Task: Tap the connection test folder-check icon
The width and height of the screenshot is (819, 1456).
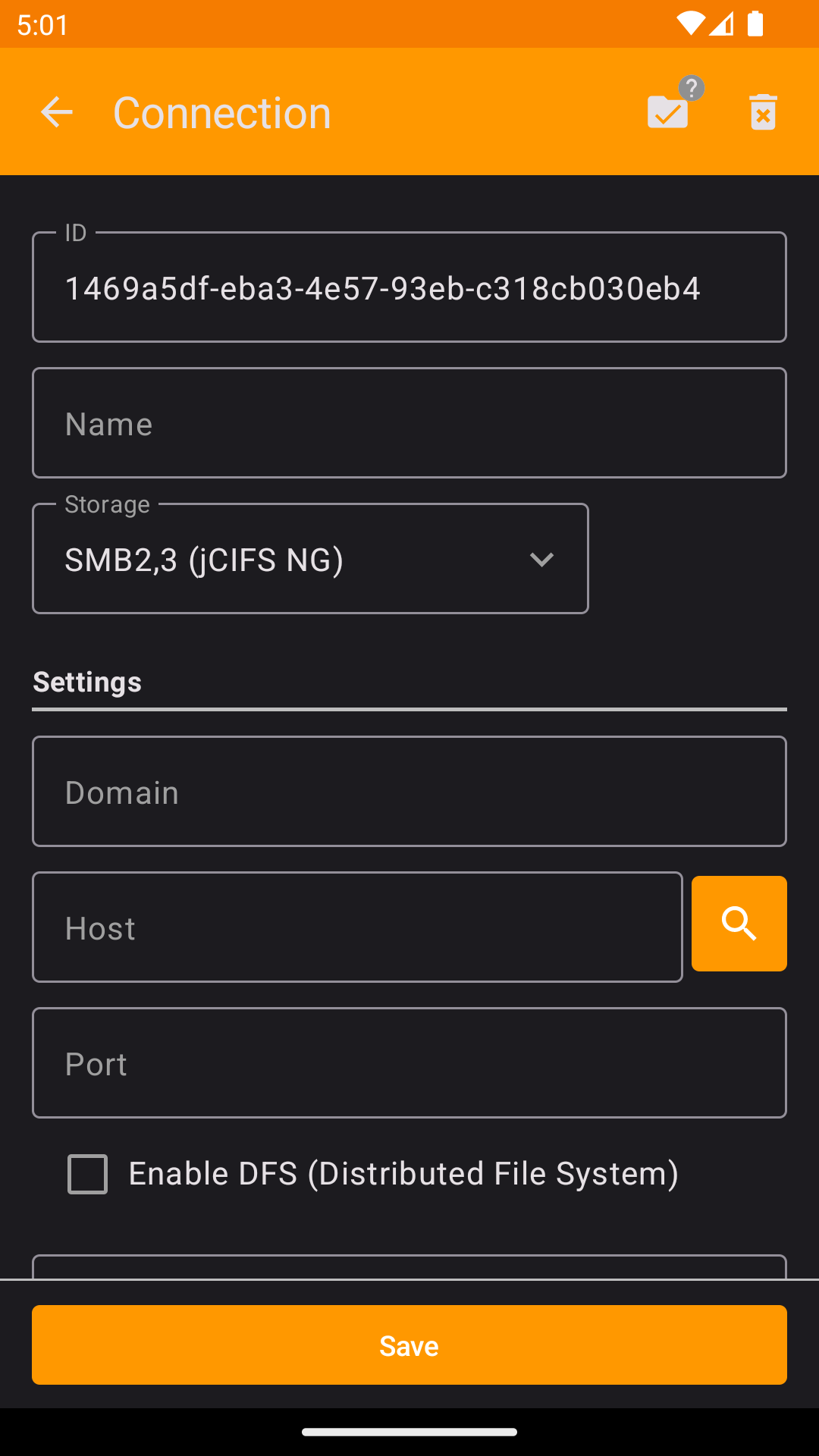Action: coord(667,114)
